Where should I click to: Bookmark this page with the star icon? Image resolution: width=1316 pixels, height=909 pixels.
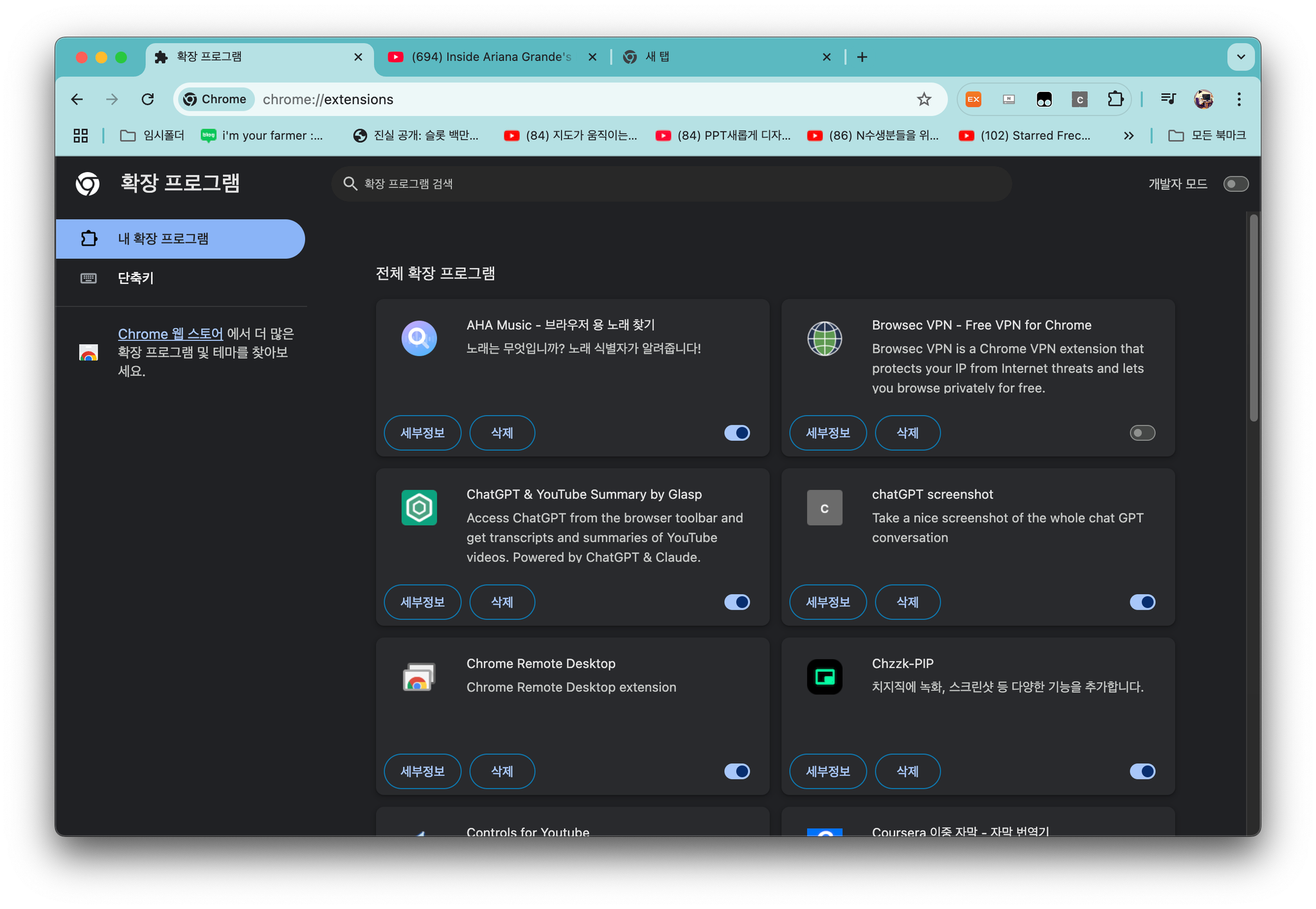(x=923, y=99)
